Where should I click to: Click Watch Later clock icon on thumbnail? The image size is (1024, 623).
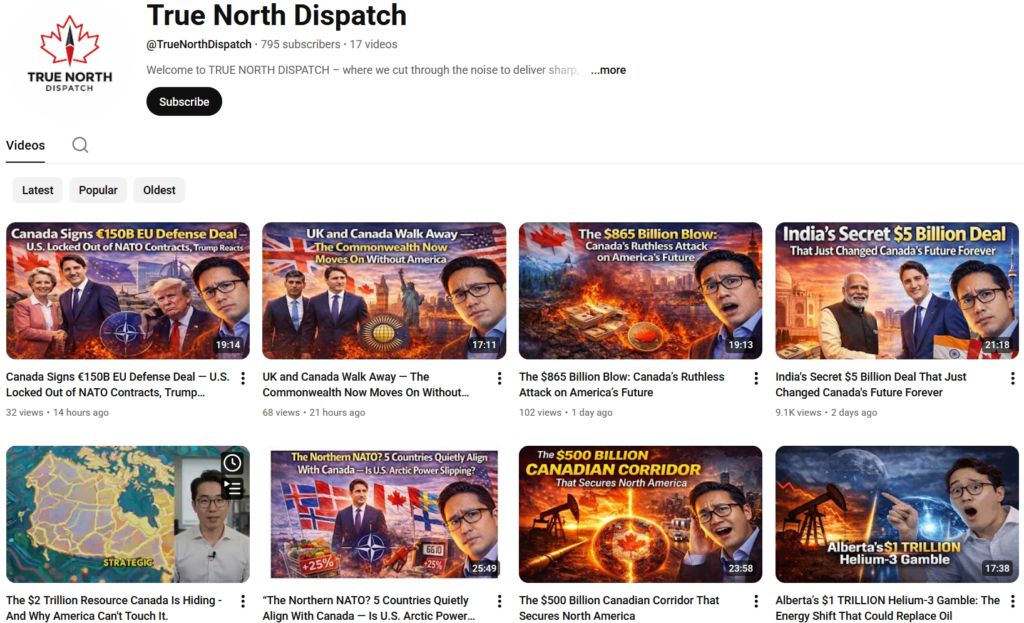pos(232,463)
